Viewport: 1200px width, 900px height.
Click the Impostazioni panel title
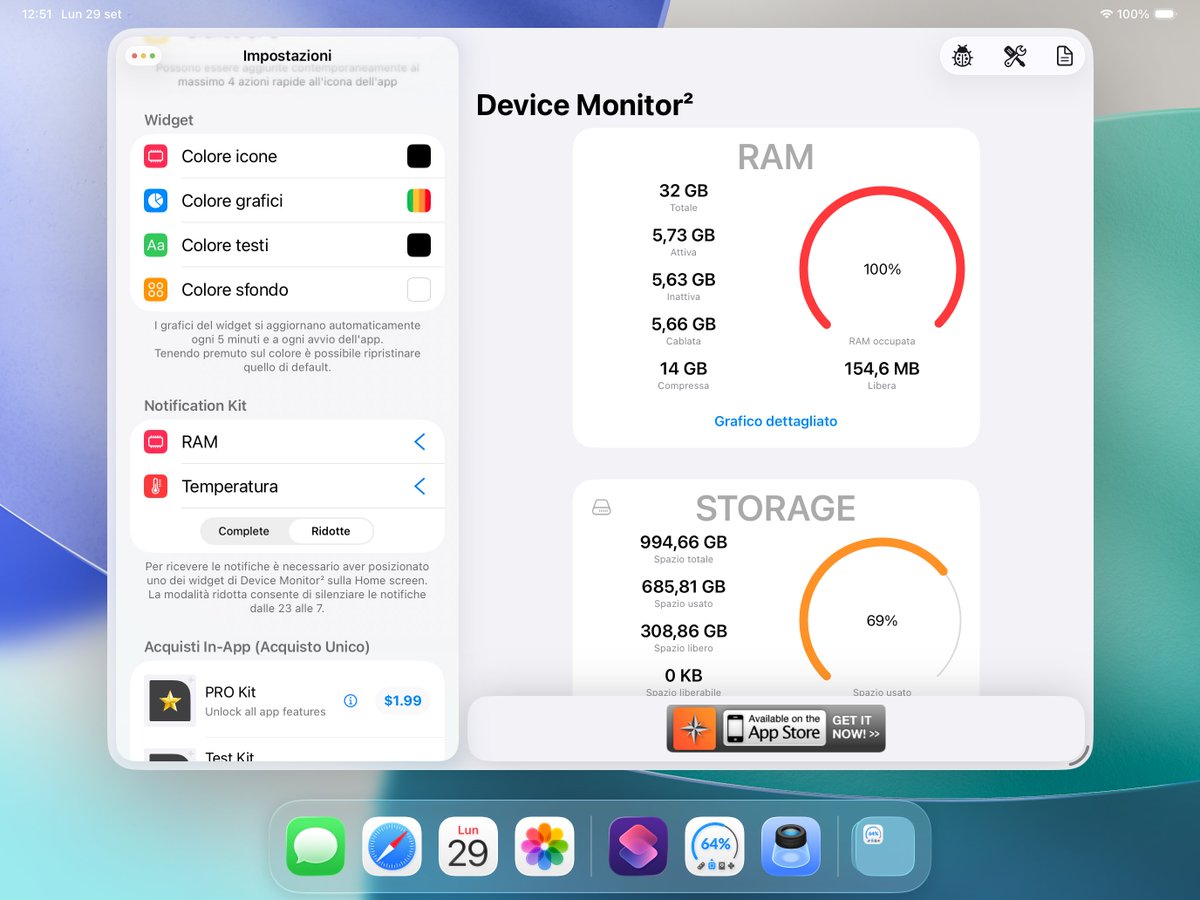click(x=287, y=56)
